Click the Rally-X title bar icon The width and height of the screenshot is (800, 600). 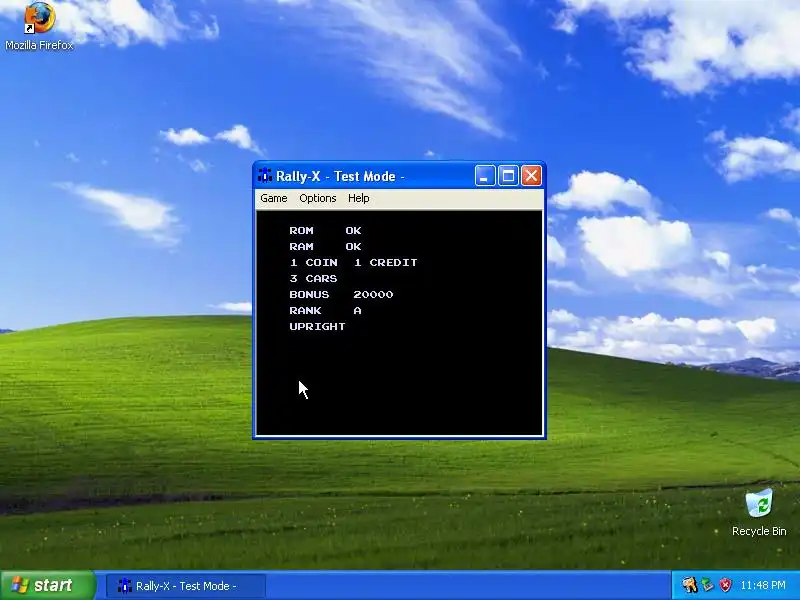click(265, 176)
